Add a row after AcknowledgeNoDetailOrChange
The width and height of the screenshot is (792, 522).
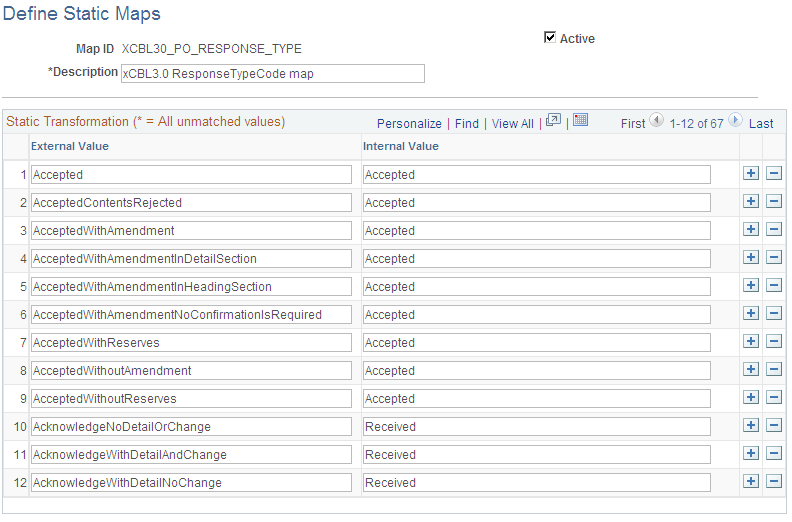click(x=751, y=425)
